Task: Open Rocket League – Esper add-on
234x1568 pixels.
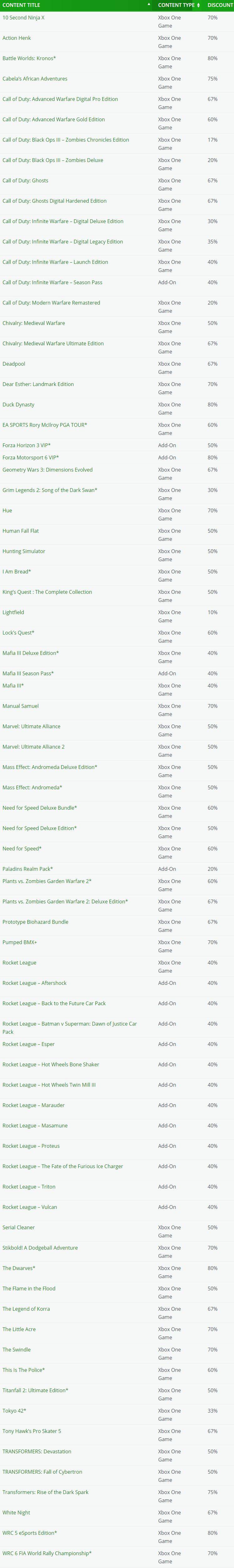Action: (x=29, y=1044)
